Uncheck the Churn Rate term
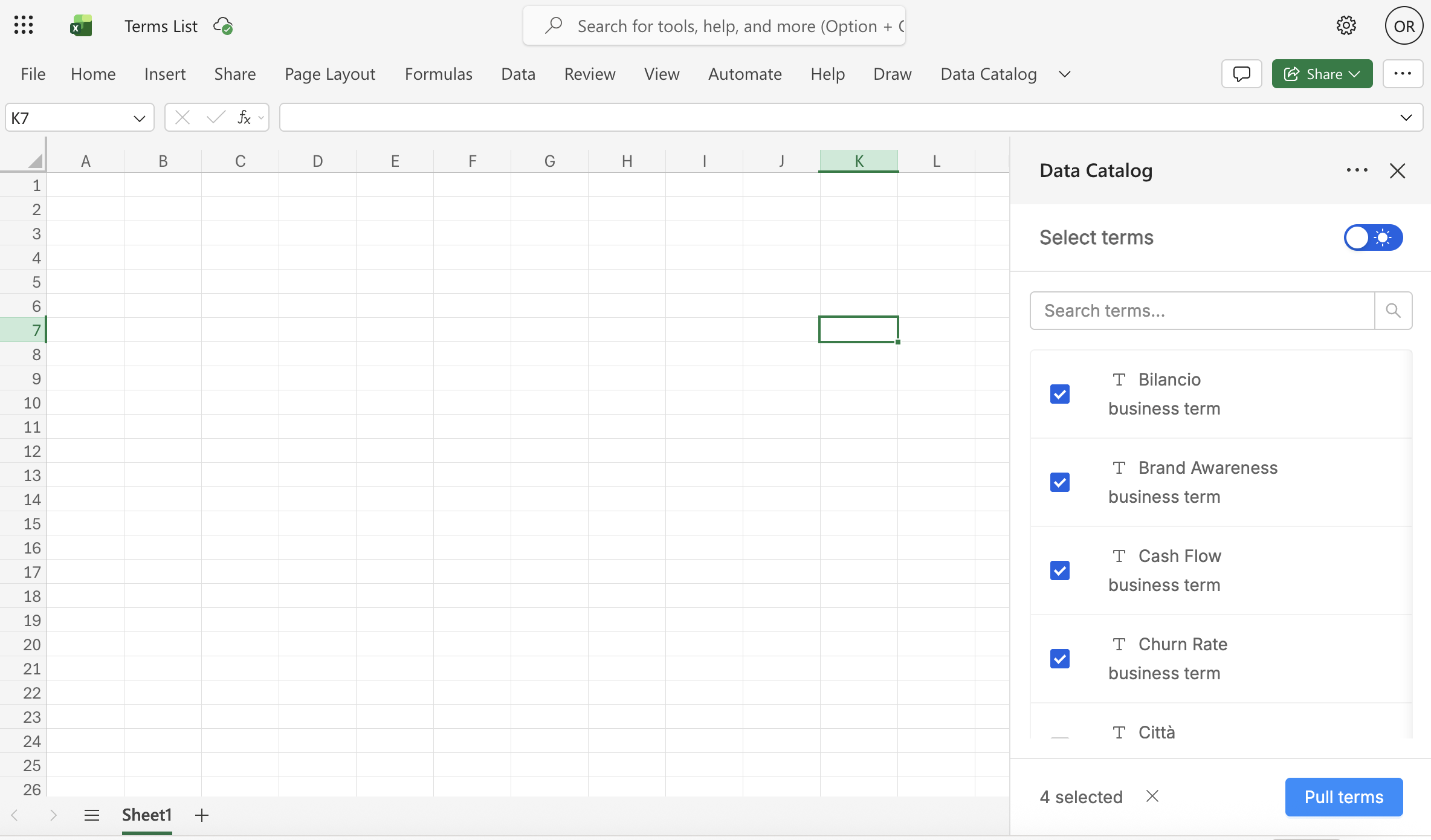 coord(1060,659)
